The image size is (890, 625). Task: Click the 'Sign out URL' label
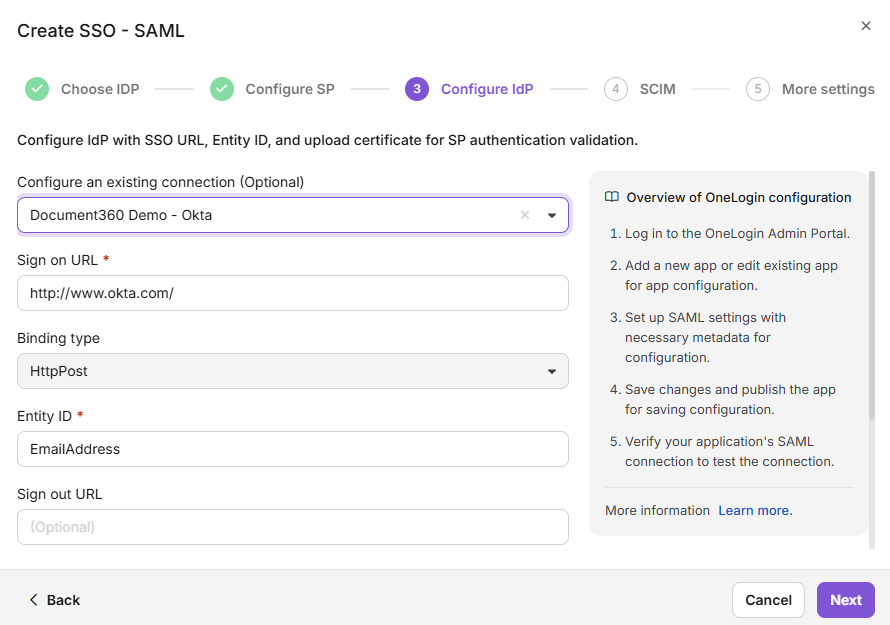(x=60, y=494)
